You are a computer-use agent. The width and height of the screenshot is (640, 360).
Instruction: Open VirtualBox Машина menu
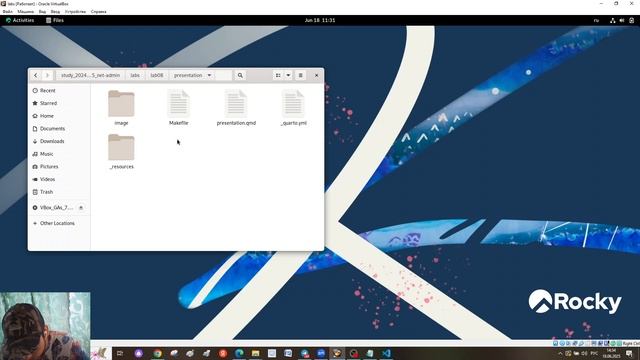coord(26,11)
